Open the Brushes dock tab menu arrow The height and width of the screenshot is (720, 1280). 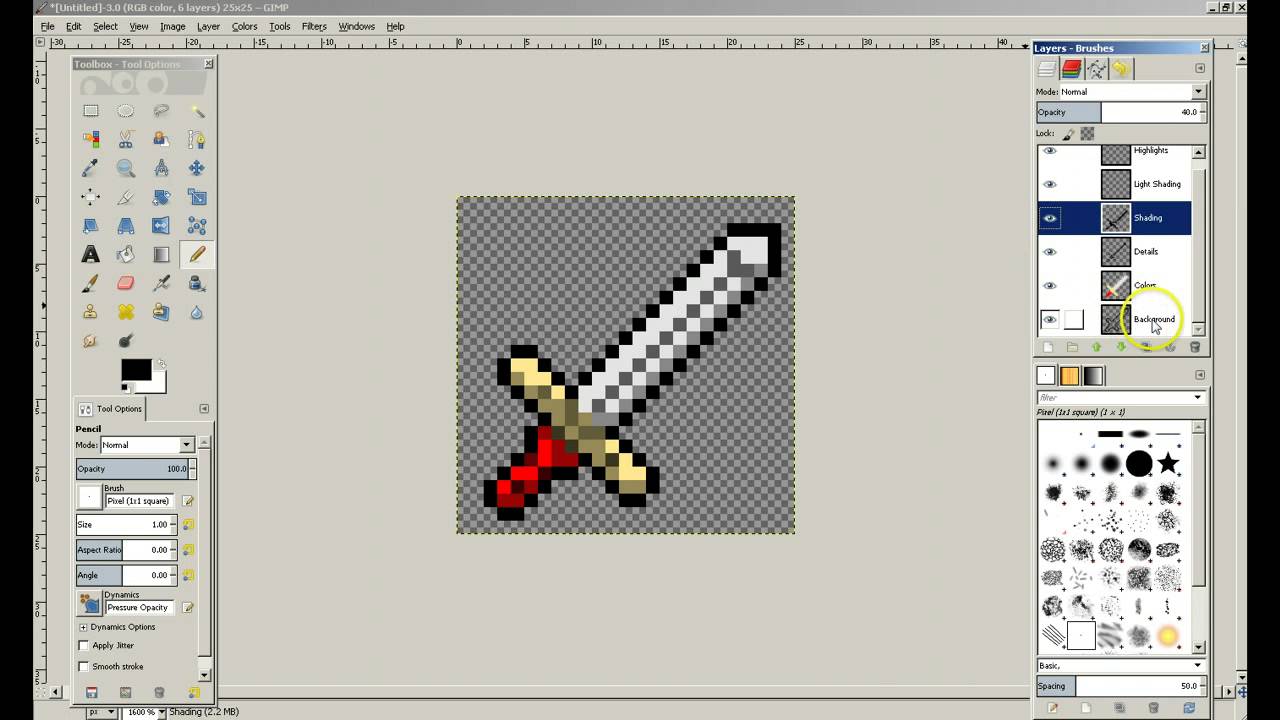tap(1200, 375)
